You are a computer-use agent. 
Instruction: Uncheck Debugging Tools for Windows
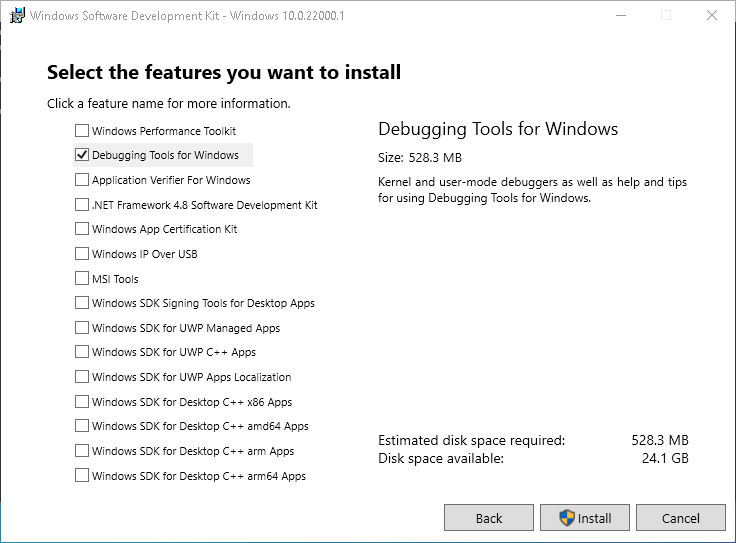pos(82,155)
